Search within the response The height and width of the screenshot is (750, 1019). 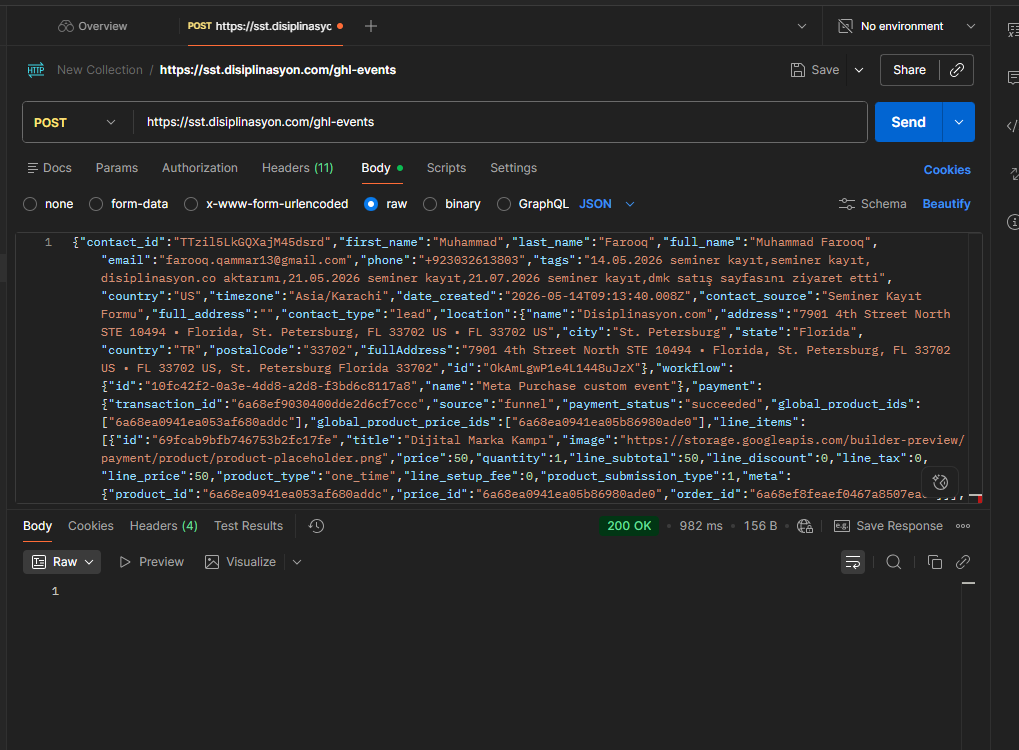click(894, 562)
